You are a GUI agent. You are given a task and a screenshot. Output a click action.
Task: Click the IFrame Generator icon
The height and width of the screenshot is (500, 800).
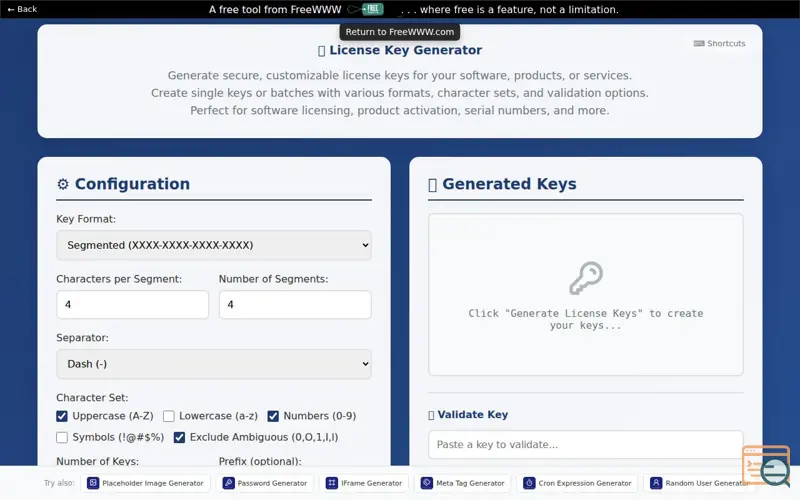pyautogui.click(x=332, y=483)
